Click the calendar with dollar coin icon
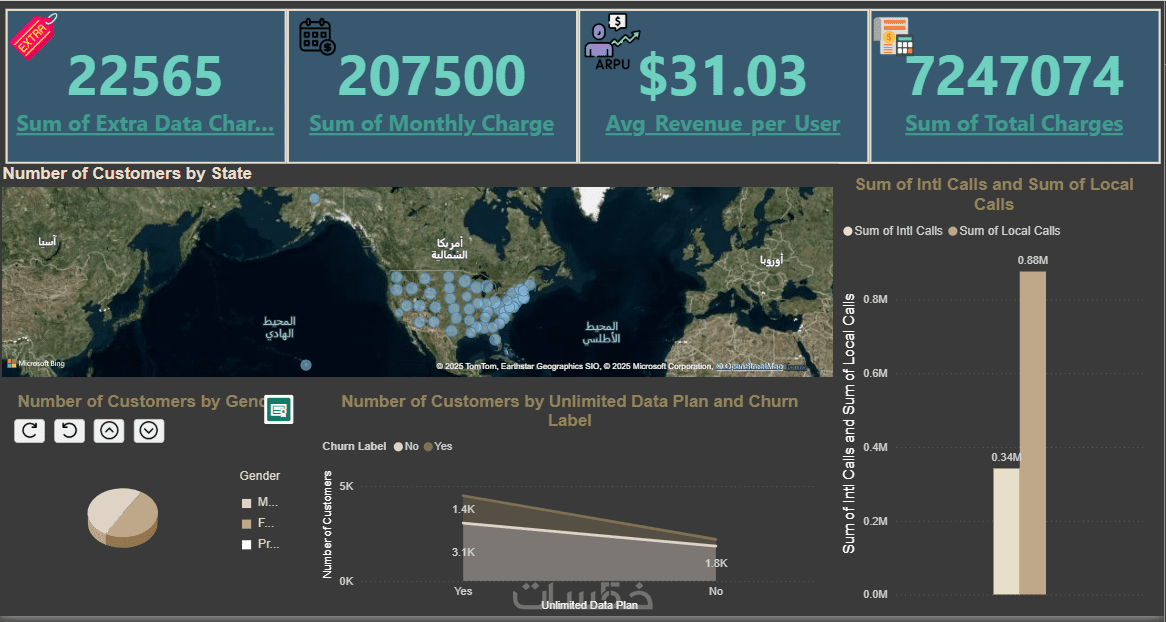The width and height of the screenshot is (1166, 622). (x=317, y=35)
